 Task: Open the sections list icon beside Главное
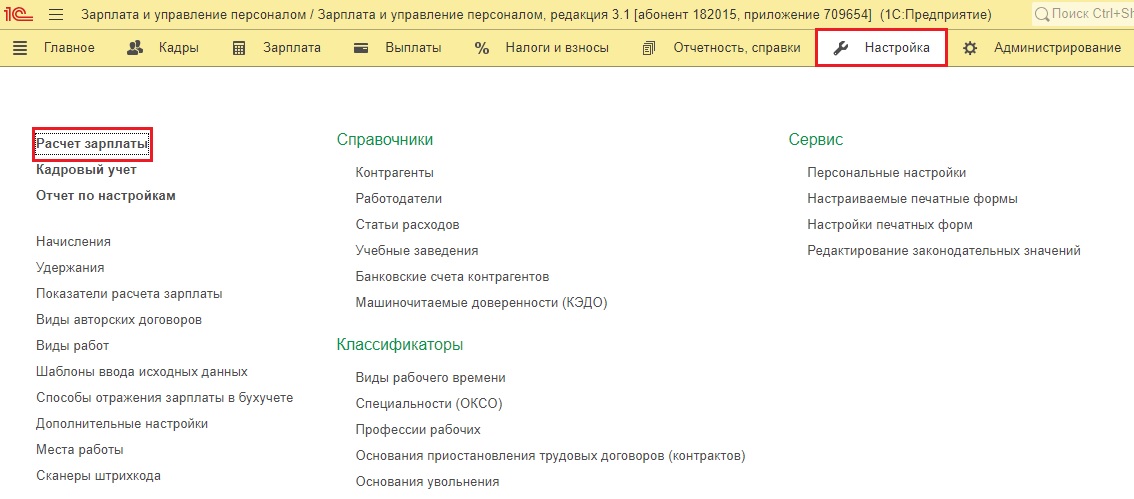pos(20,48)
